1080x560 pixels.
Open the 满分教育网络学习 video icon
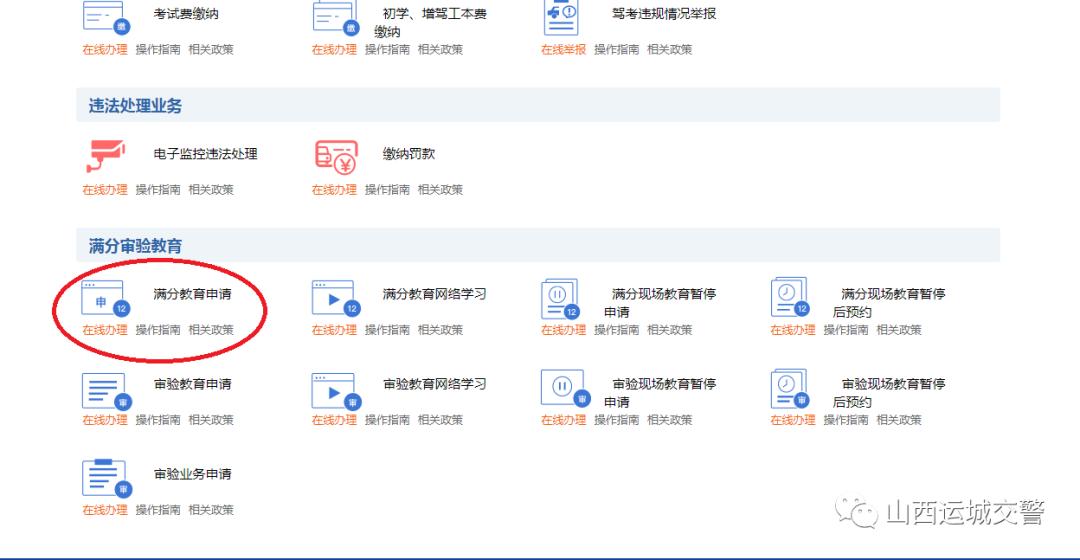(x=335, y=298)
